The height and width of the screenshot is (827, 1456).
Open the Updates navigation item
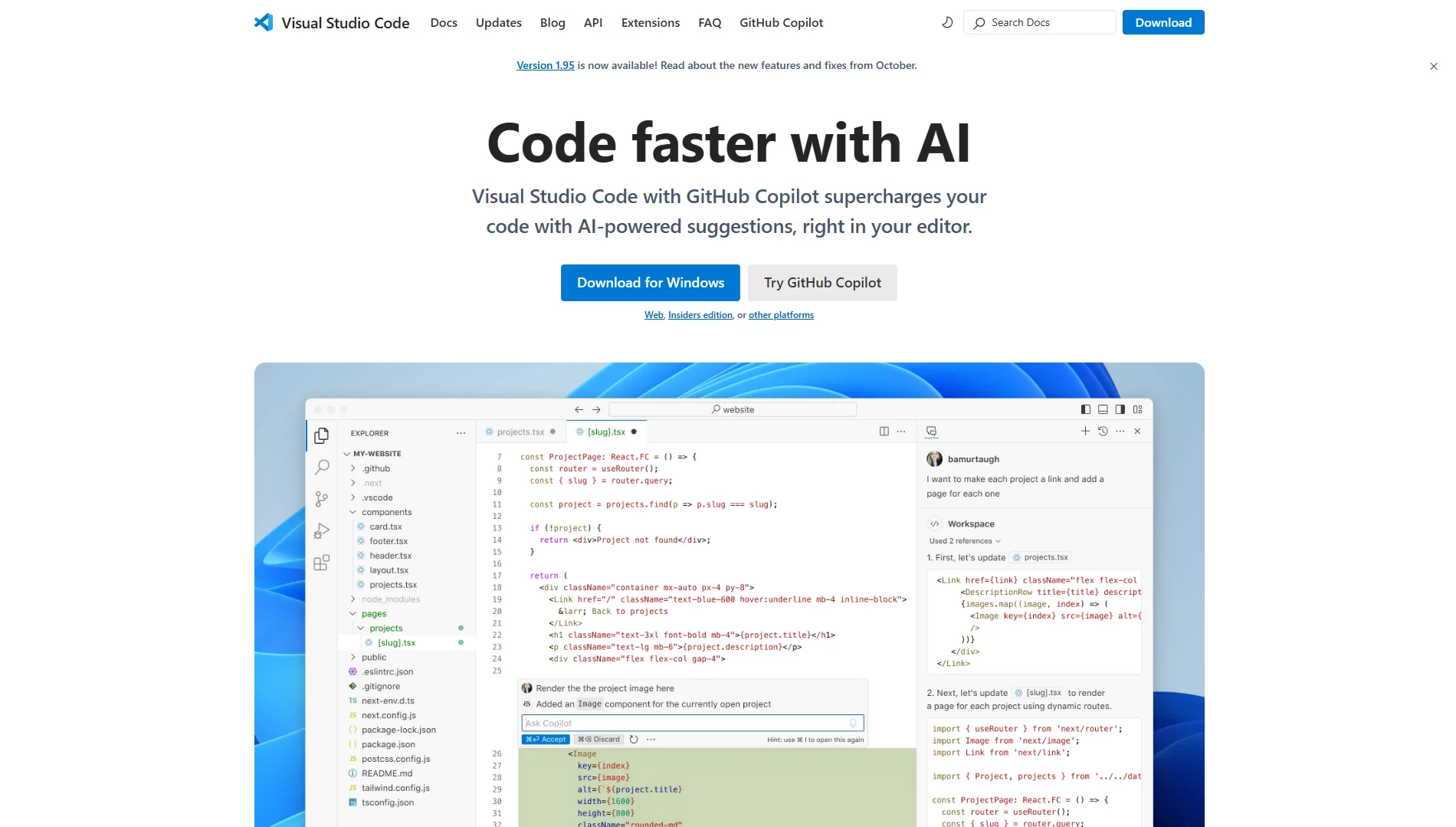pyautogui.click(x=498, y=22)
